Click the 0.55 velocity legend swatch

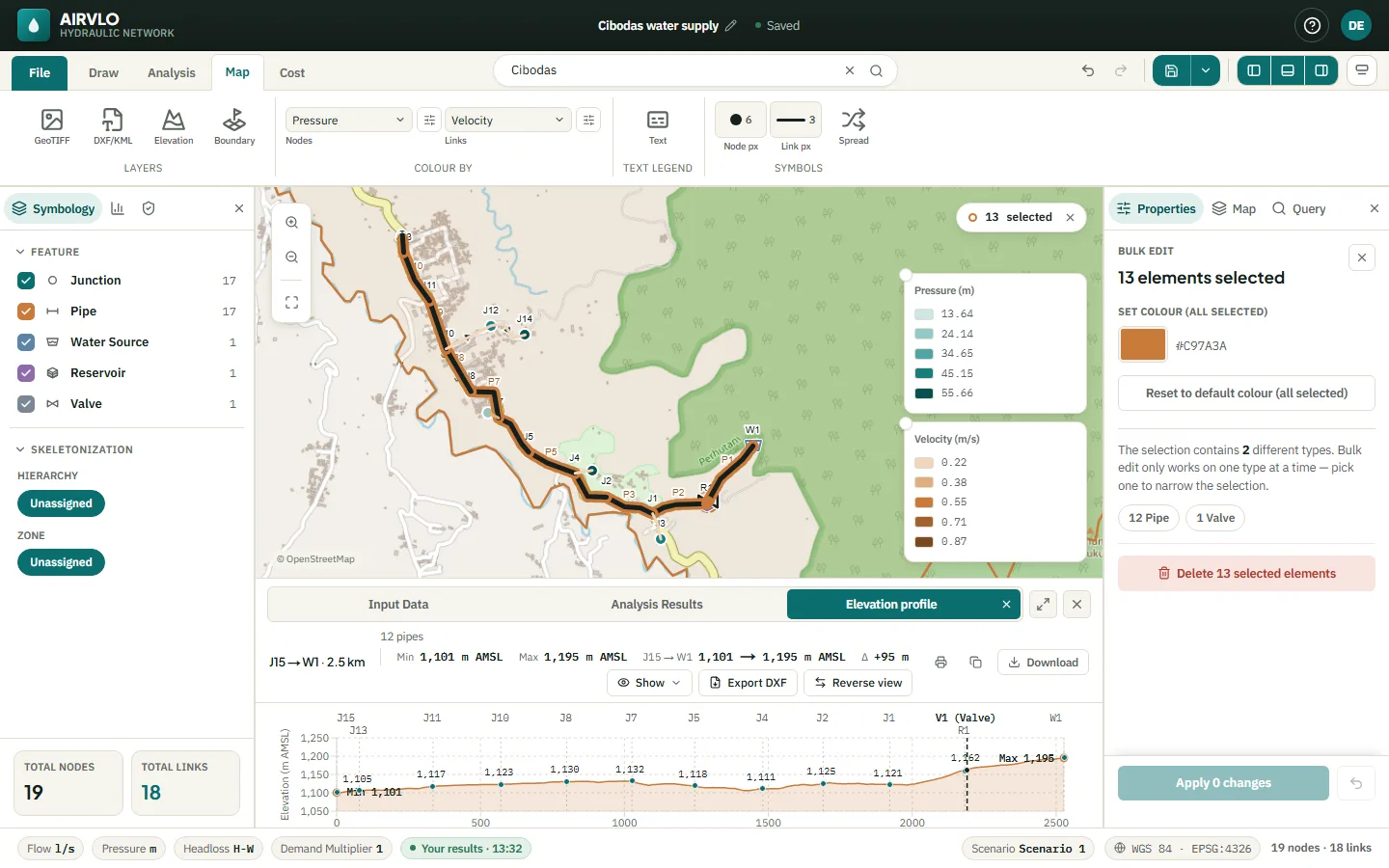click(924, 502)
